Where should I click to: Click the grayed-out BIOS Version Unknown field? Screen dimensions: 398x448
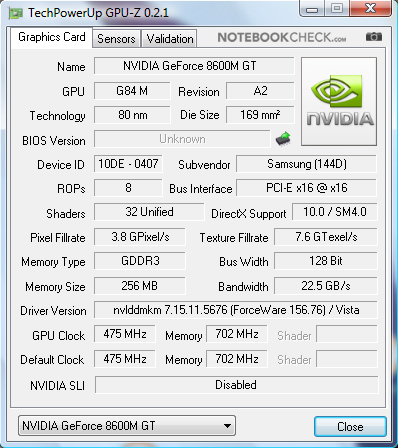tap(182, 139)
